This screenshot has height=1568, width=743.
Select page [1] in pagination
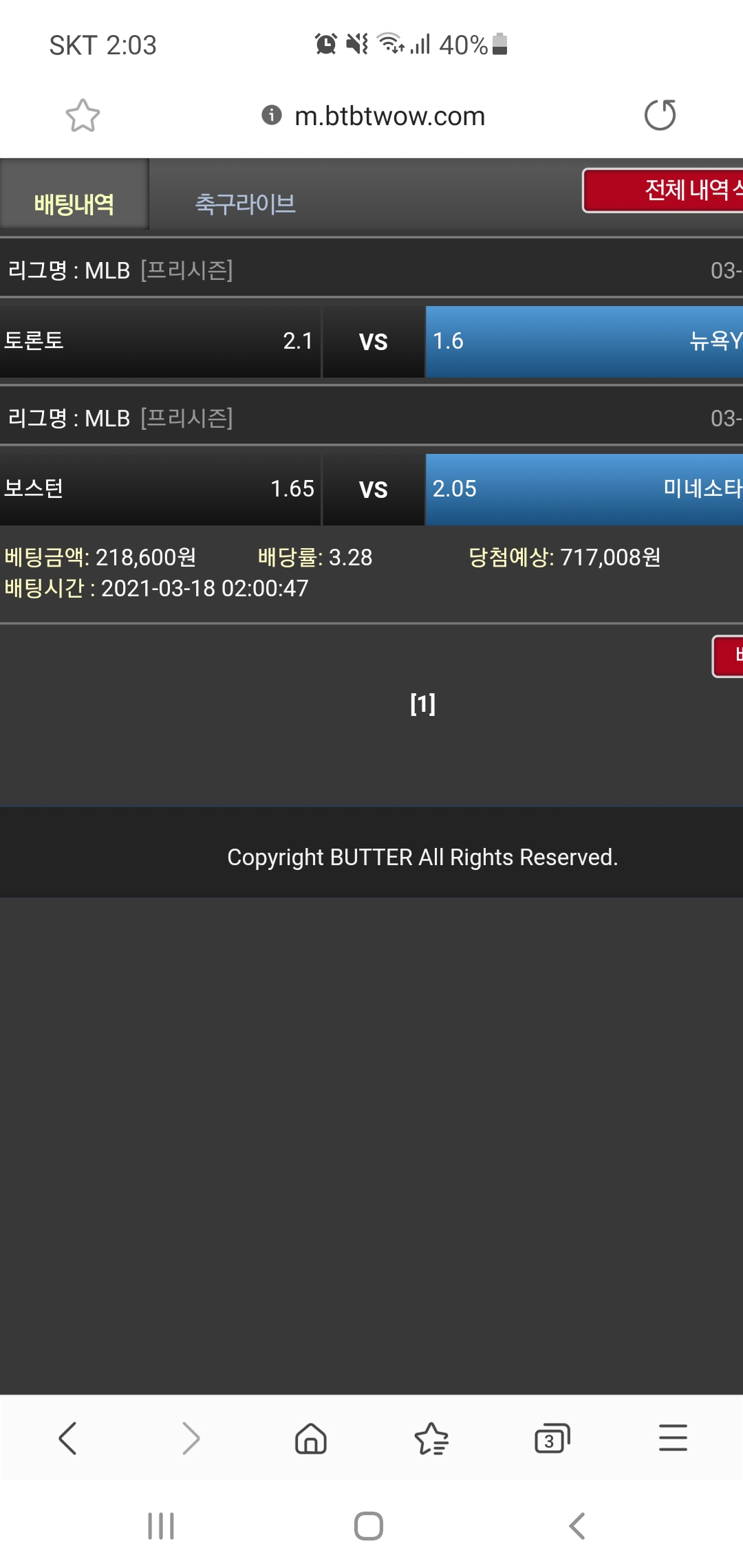click(422, 704)
